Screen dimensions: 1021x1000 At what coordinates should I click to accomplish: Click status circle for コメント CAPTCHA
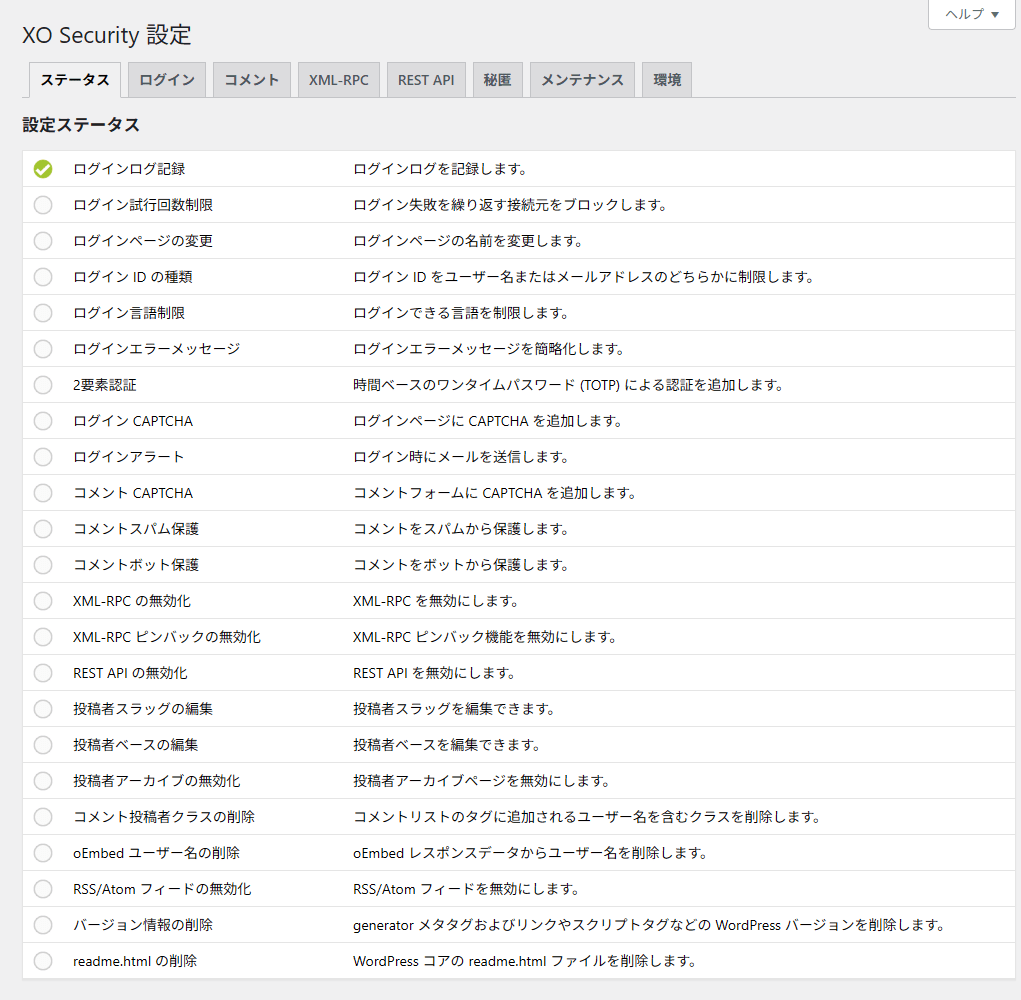[x=43, y=493]
